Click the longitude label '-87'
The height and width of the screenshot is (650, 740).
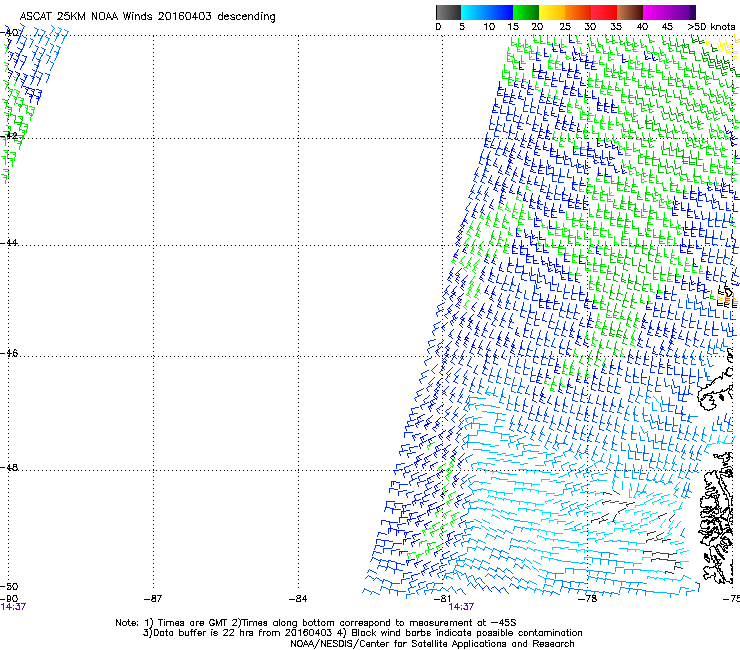point(153,599)
